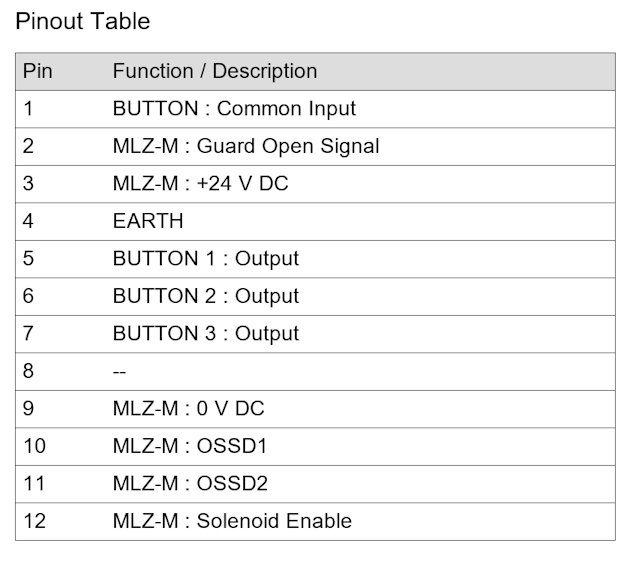Select the BUTTON 1 : Output row
Screen dimensions: 630x570
315,259
